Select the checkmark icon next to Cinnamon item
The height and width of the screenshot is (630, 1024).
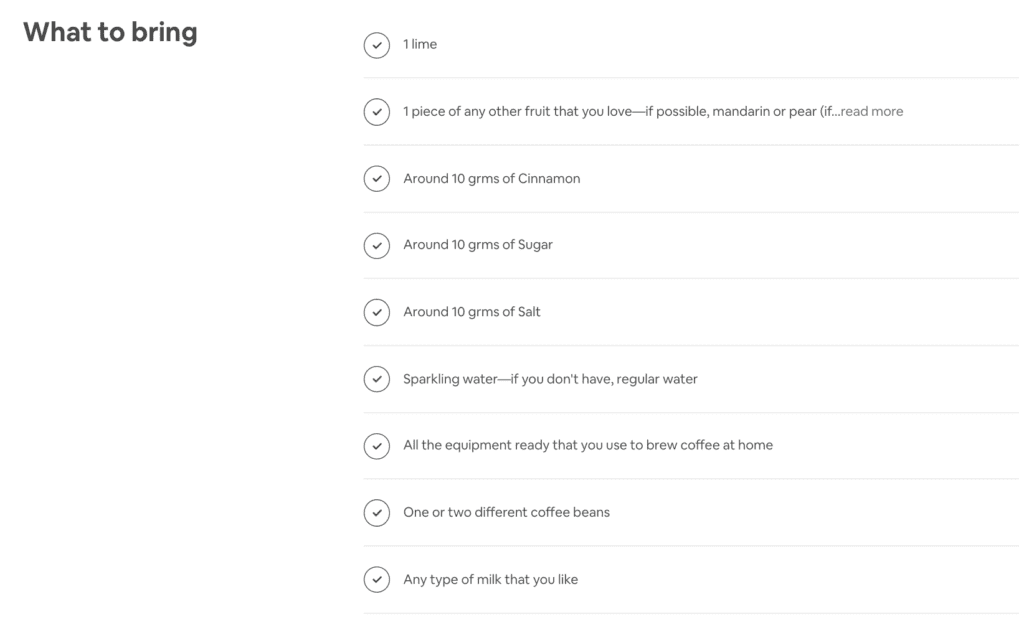click(377, 178)
